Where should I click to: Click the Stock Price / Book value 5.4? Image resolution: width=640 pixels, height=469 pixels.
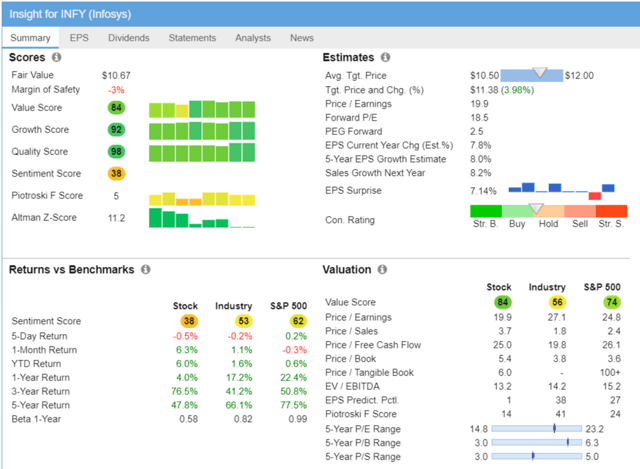point(505,359)
